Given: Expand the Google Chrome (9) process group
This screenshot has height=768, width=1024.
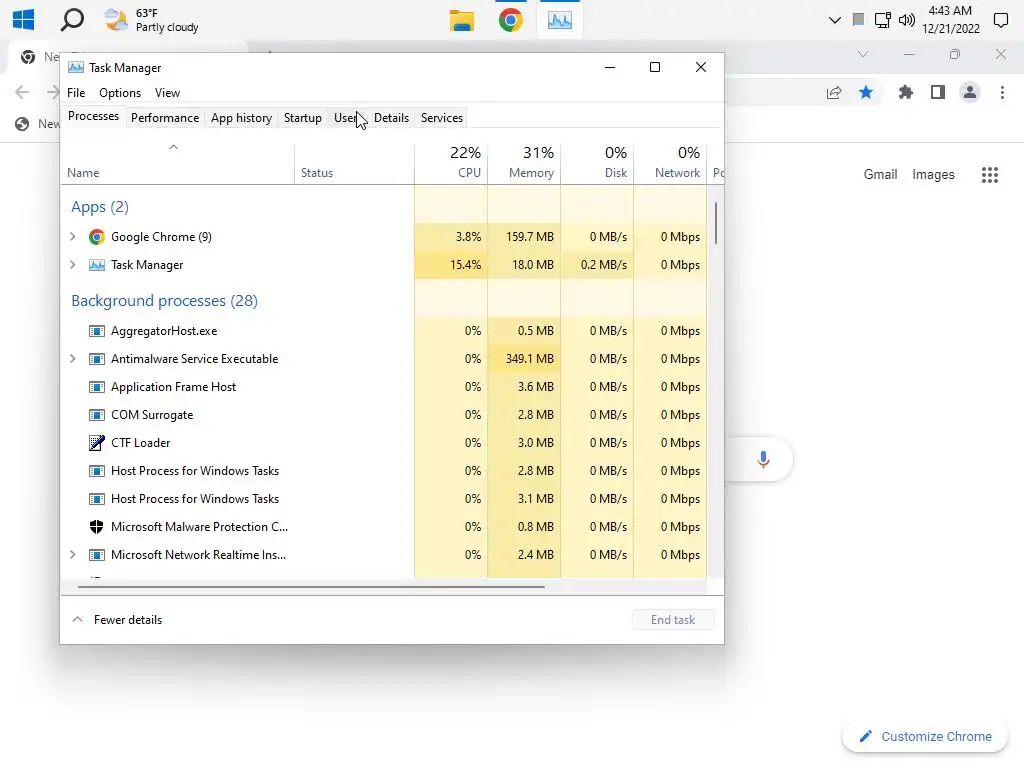Looking at the screenshot, I should [x=72, y=236].
